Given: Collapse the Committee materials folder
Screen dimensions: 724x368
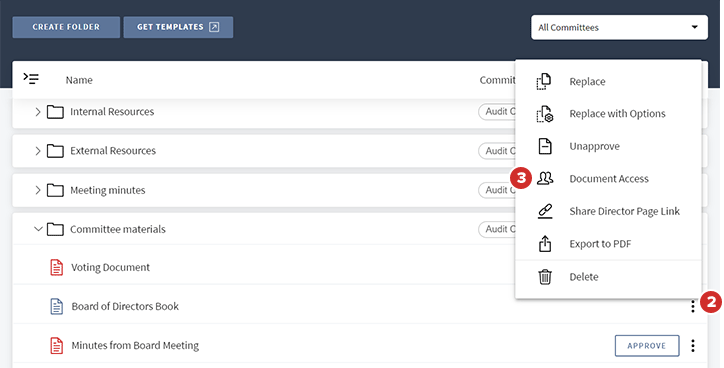Looking at the screenshot, I should tap(38, 229).
